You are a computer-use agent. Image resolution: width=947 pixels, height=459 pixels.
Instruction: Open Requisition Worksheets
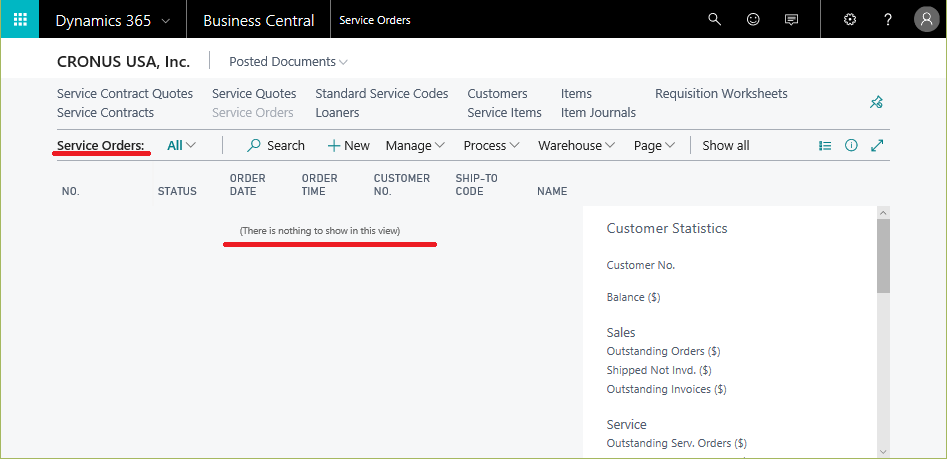(x=721, y=94)
